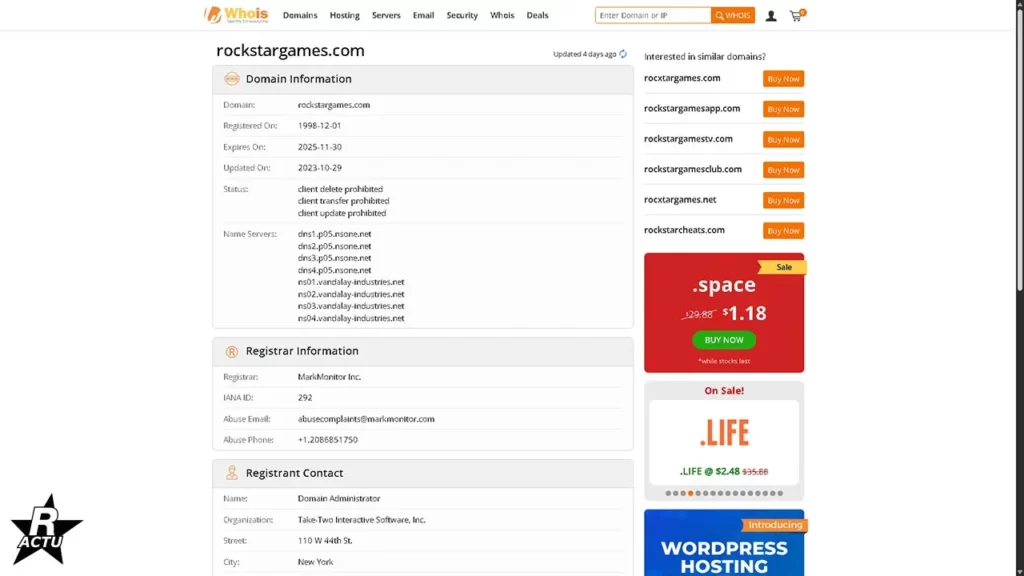This screenshot has width=1024, height=576.
Task: Buy Now for rockstargamesclub.com
Action: tap(783, 170)
